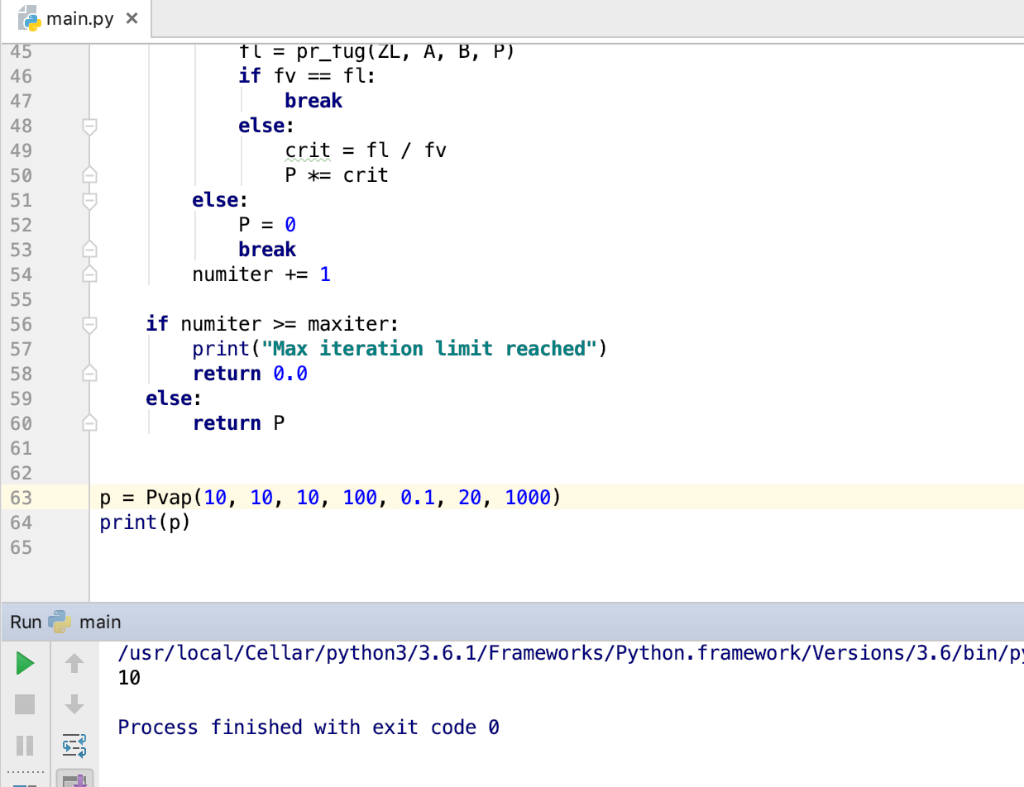Select the main run configuration label

[x=100, y=622]
